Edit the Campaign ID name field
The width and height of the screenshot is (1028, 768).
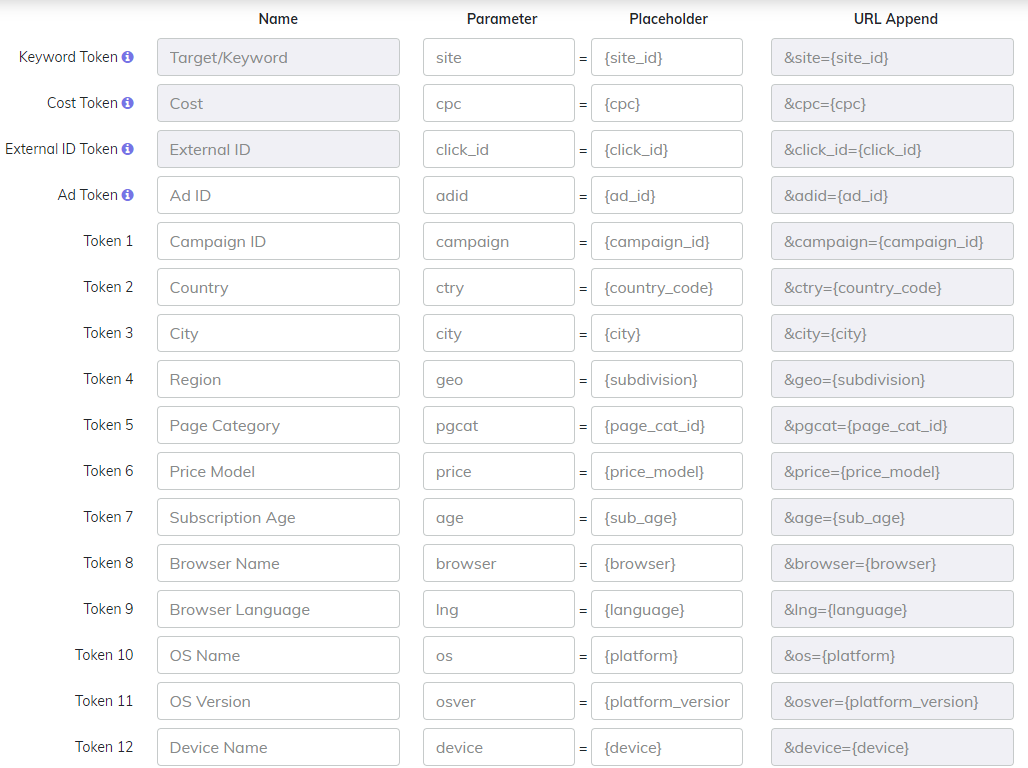tap(278, 241)
